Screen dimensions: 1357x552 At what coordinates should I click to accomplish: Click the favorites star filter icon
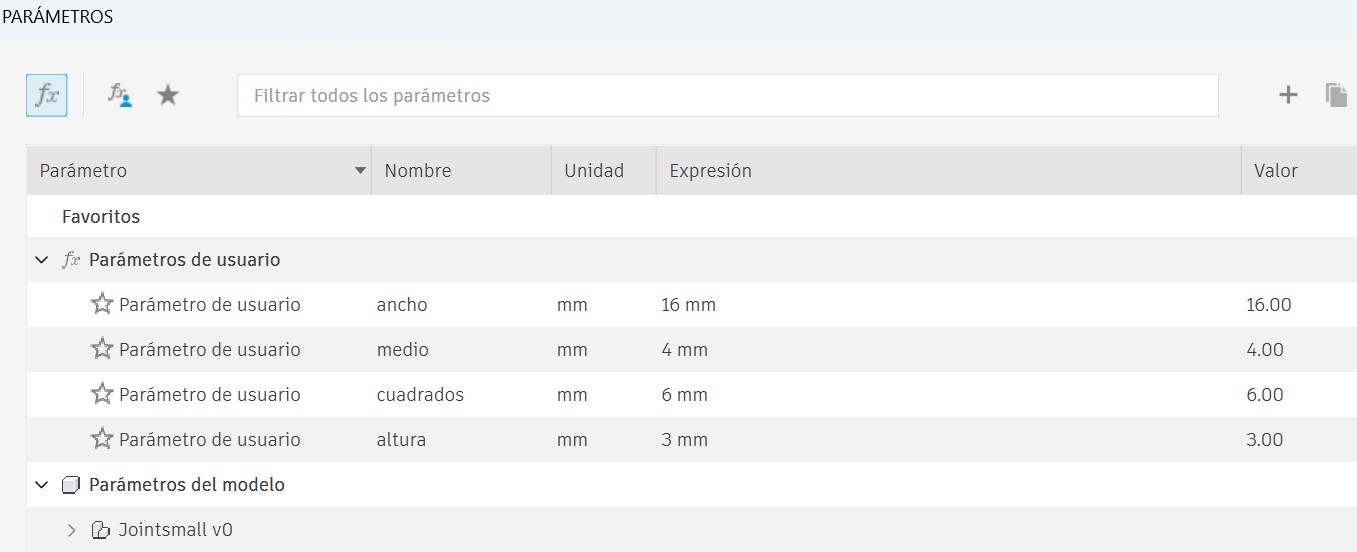click(x=168, y=96)
